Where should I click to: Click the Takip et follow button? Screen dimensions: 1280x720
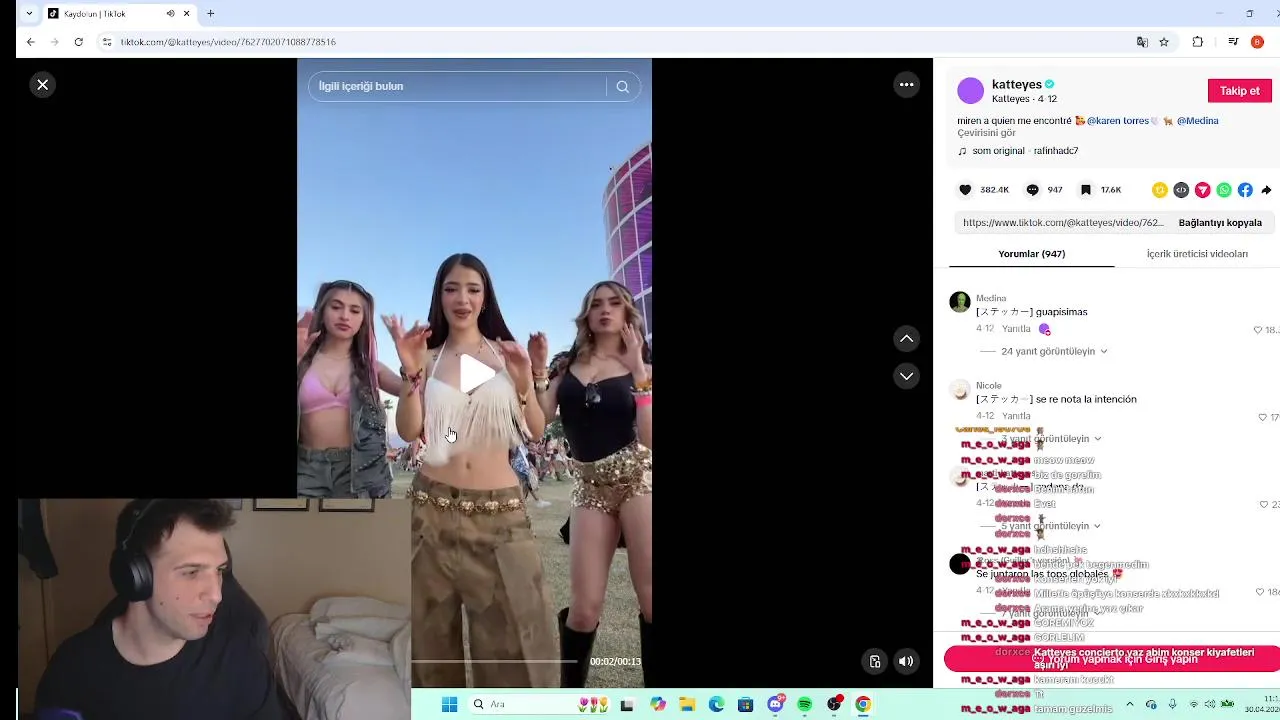(x=1239, y=91)
